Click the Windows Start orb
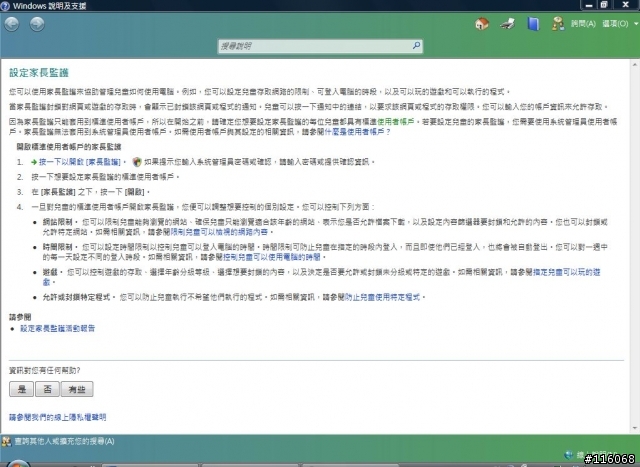 (18, 463)
